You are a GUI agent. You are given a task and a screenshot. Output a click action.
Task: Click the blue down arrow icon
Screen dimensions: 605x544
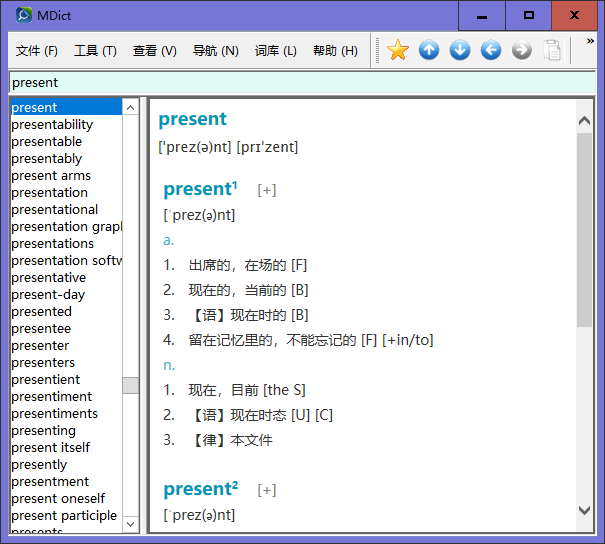pos(460,50)
